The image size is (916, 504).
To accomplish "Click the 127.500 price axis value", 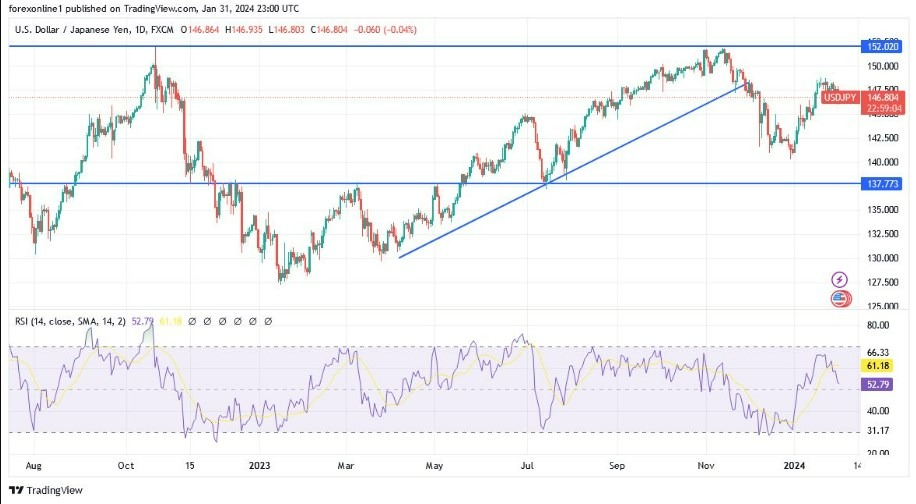I will [883, 282].
